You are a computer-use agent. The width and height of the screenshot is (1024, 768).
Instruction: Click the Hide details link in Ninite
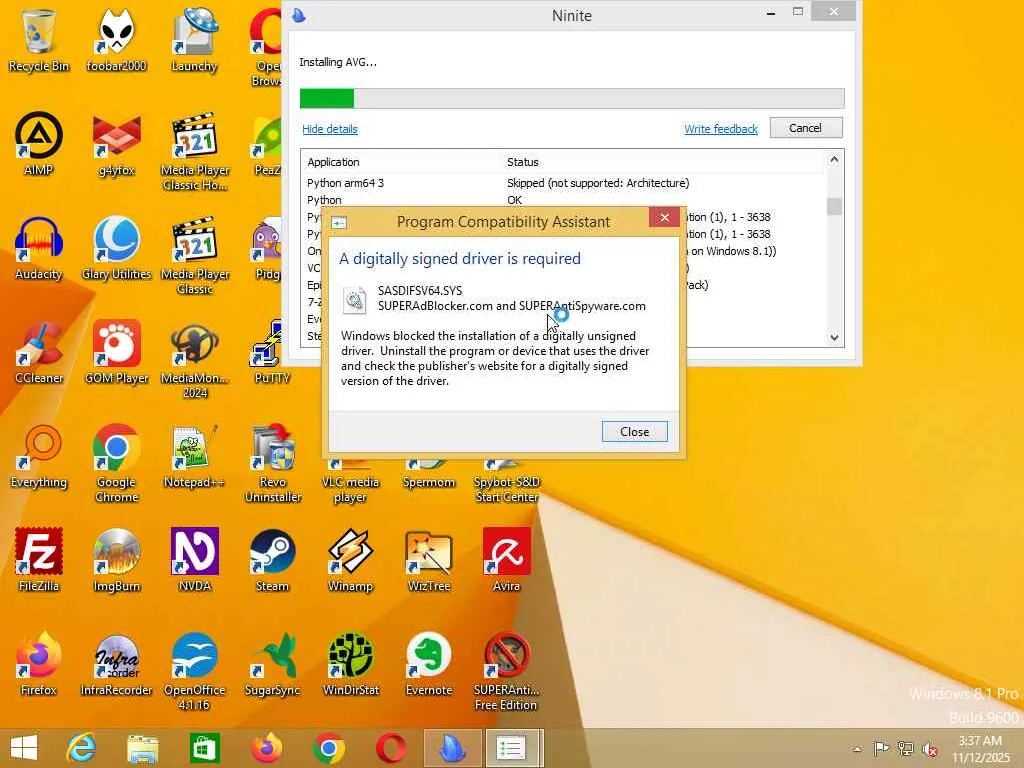click(330, 129)
